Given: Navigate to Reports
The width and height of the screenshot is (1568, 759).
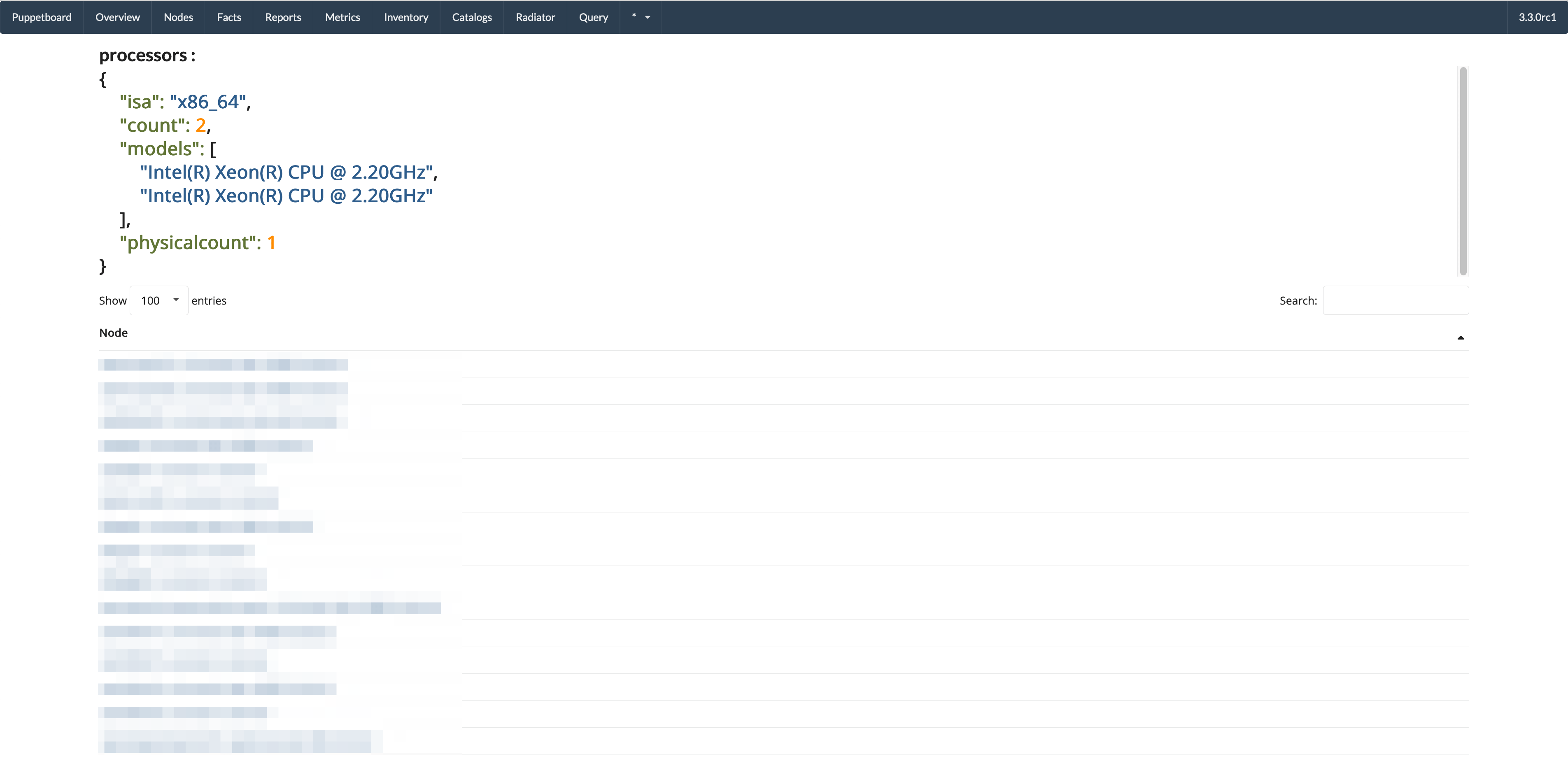Looking at the screenshot, I should coord(283,17).
